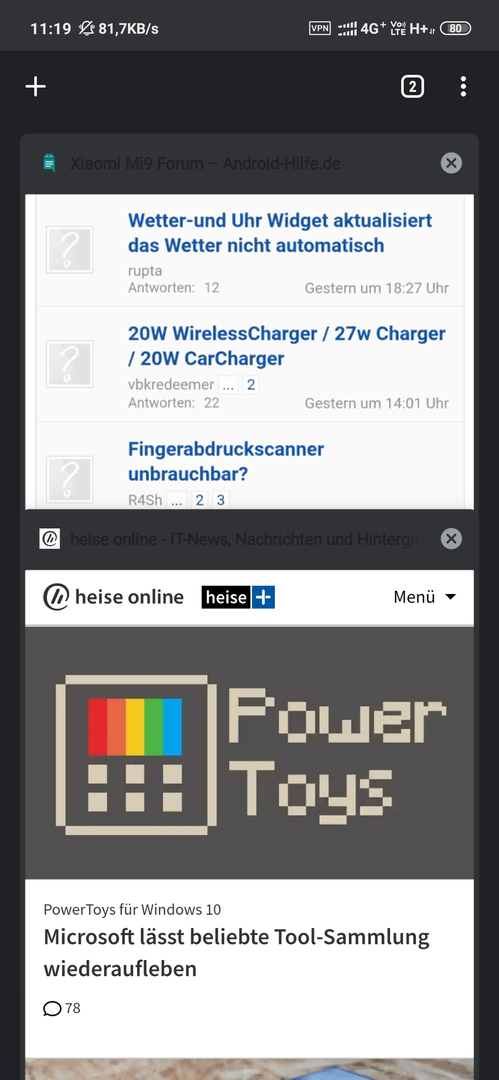Open a new tab with plus icon

tap(35, 86)
